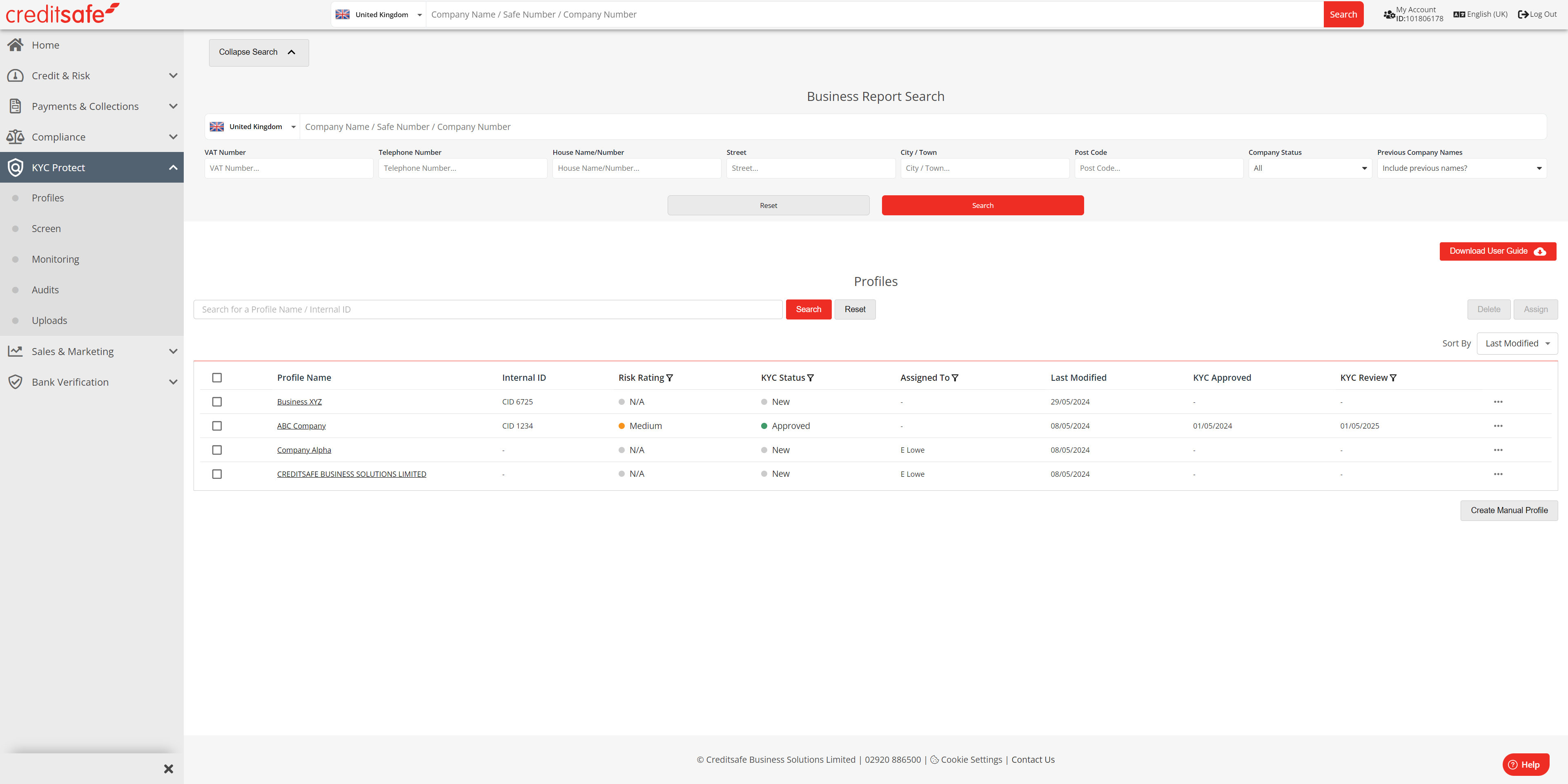Open the Previous Company Names dropdown

pos(1462,168)
